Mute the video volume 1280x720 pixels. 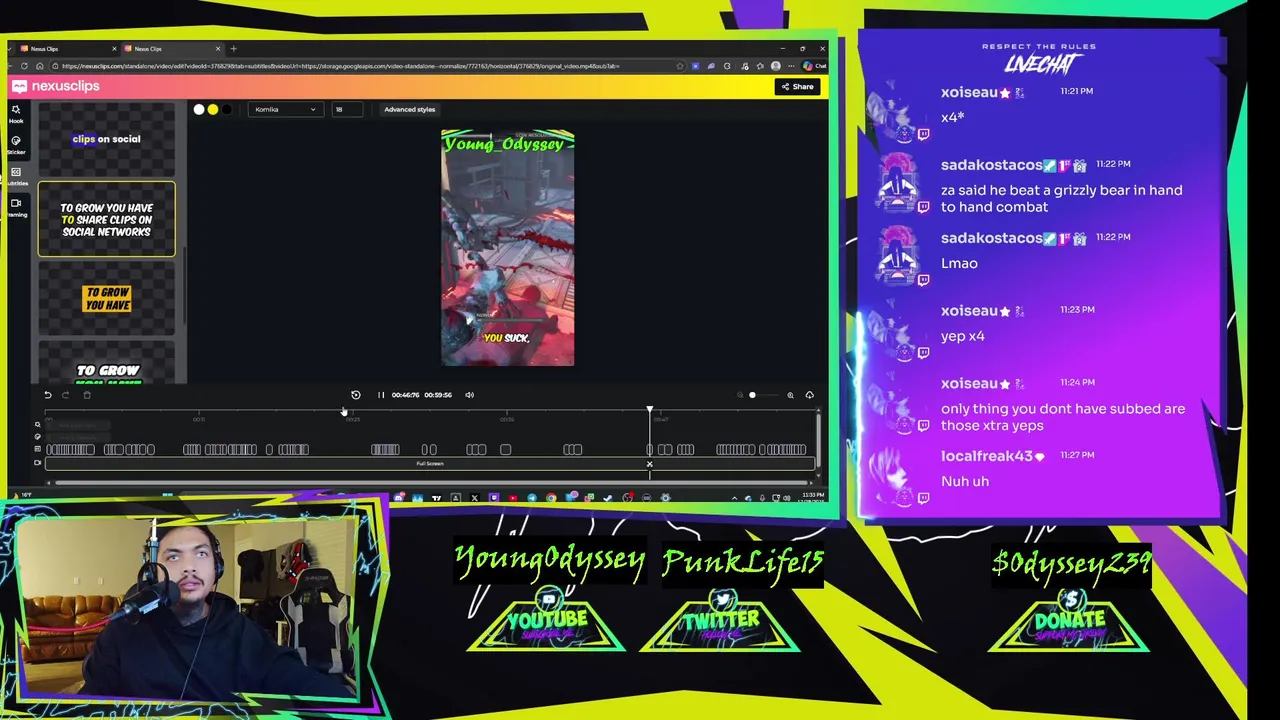coord(469,395)
